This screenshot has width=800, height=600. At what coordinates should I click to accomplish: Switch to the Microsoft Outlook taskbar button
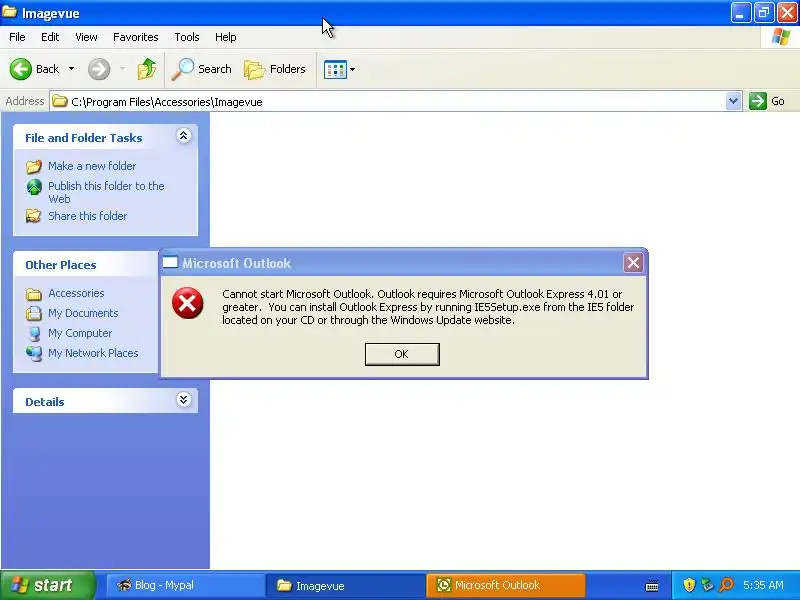(x=506, y=585)
